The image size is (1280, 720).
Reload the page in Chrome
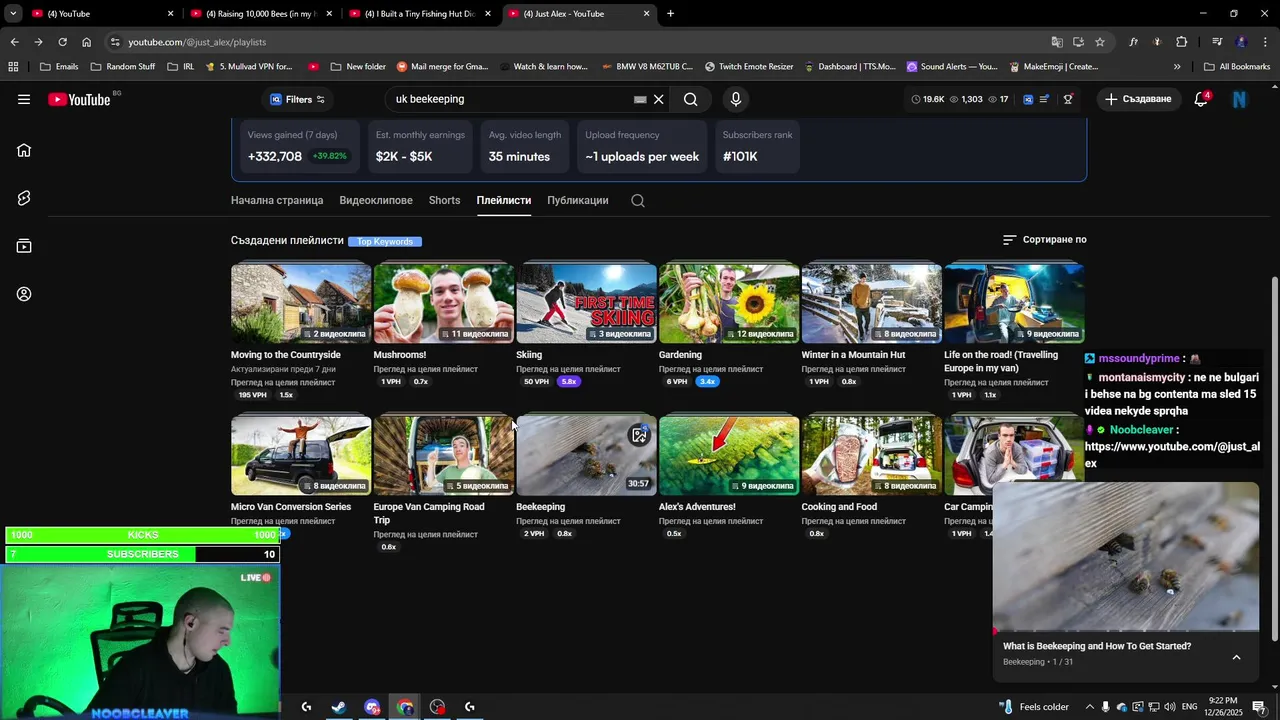tap(62, 42)
